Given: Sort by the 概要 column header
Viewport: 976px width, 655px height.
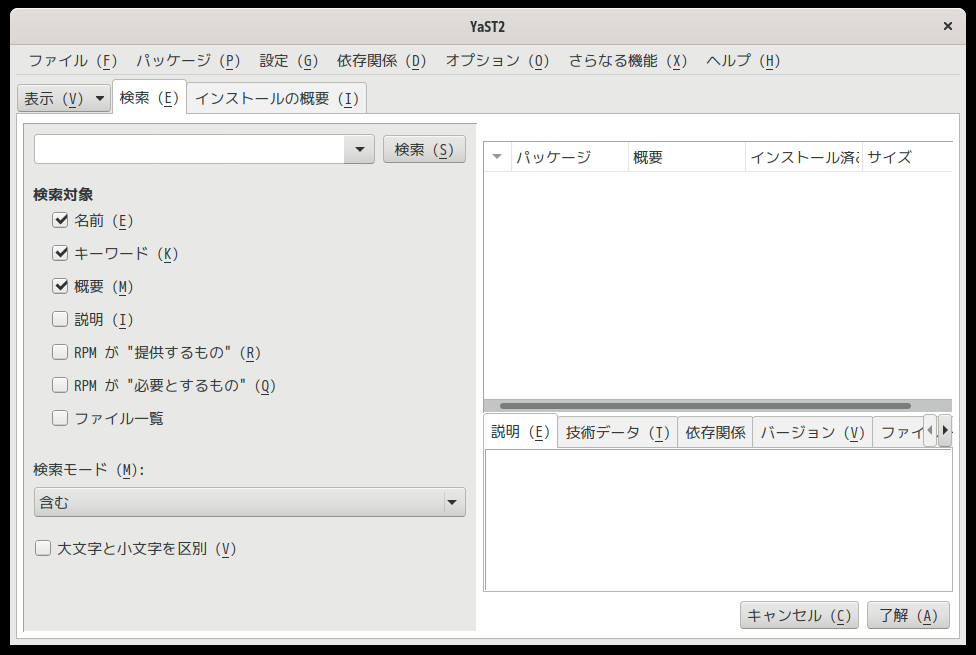Looking at the screenshot, I should (687, 156).
